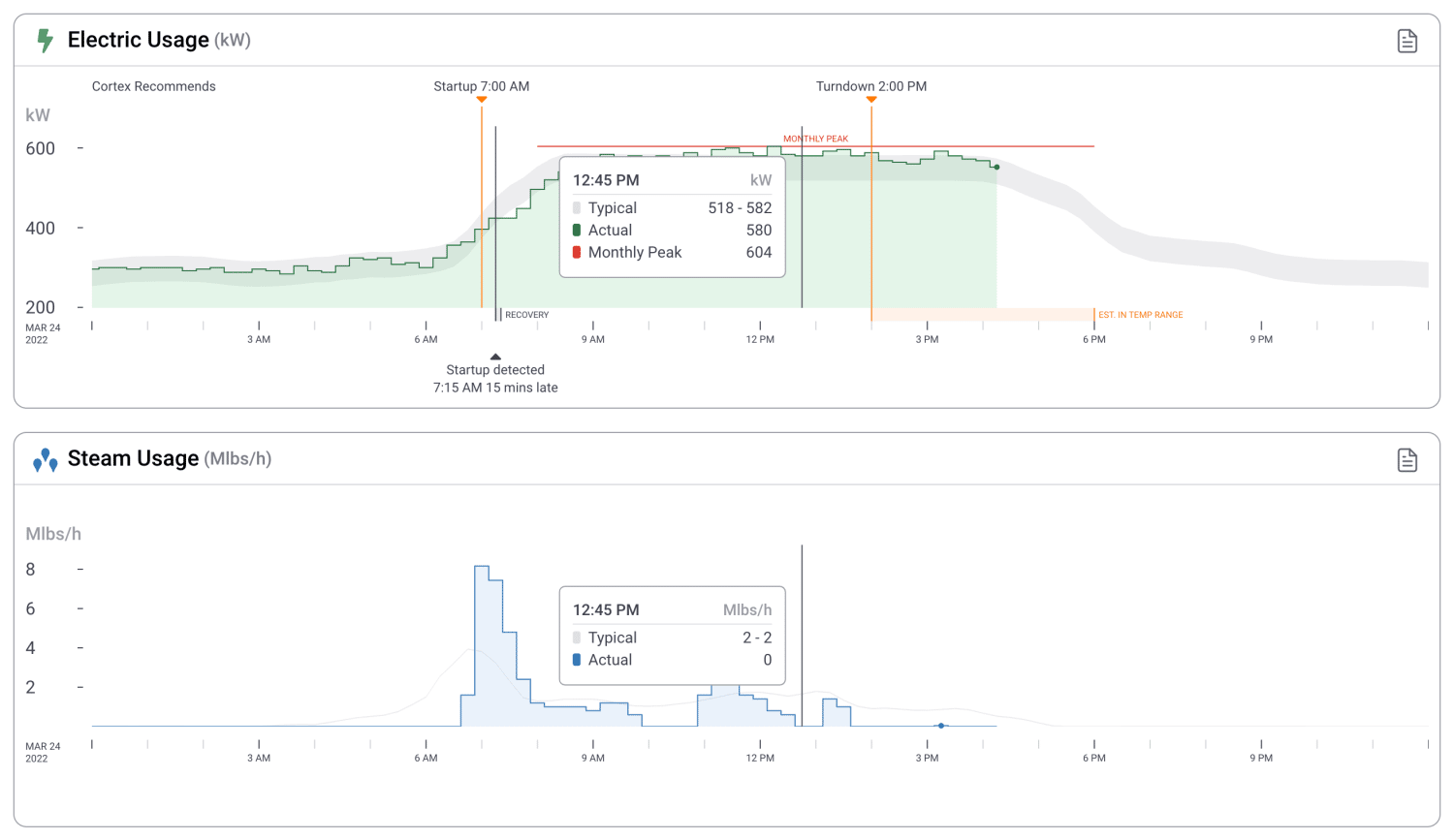Select the blue data dot on steam chart
Screen dimensions: 1454x840
tap(941, 726)
